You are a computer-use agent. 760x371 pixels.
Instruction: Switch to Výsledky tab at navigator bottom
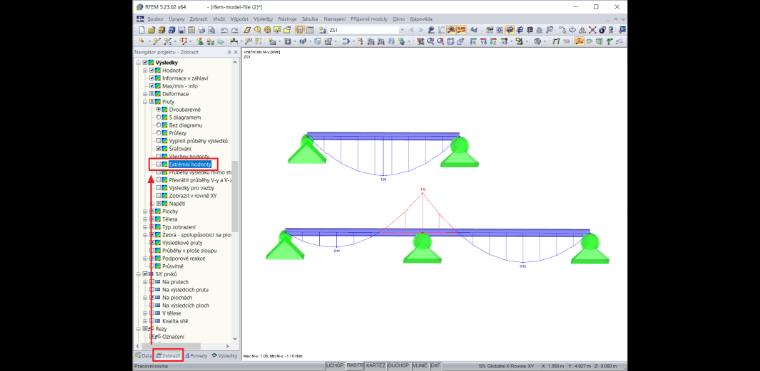225,355
